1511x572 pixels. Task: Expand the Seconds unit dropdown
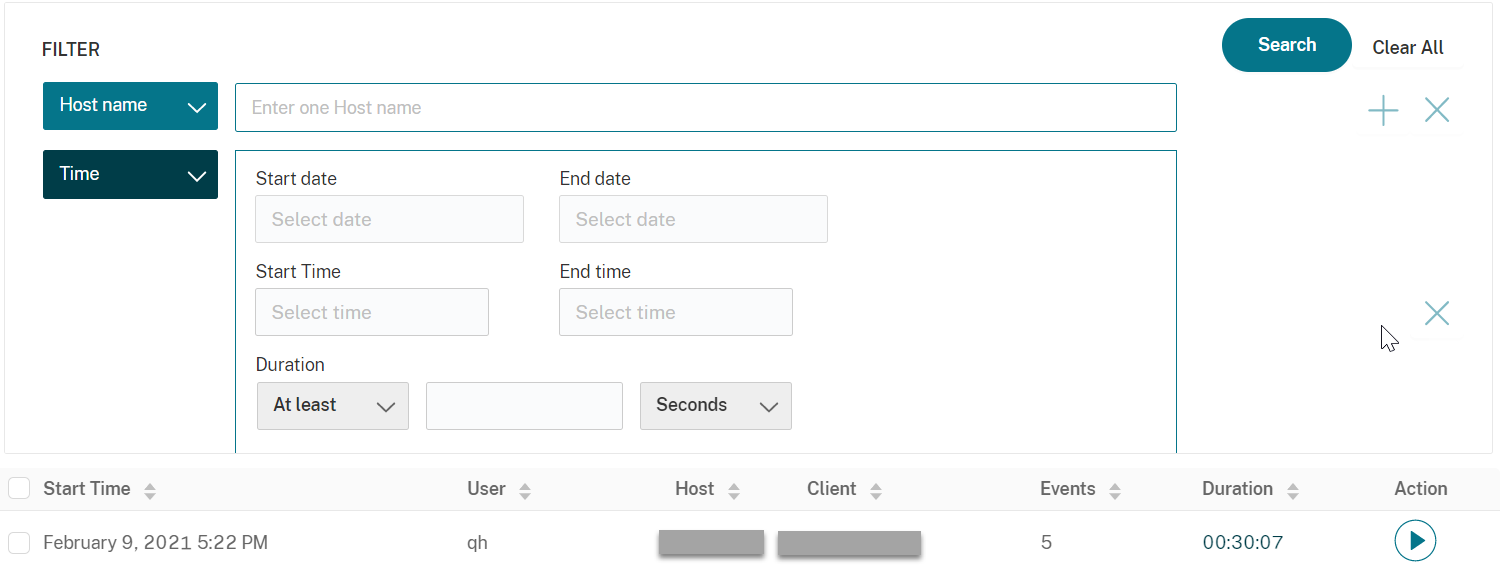pos(715,406)
